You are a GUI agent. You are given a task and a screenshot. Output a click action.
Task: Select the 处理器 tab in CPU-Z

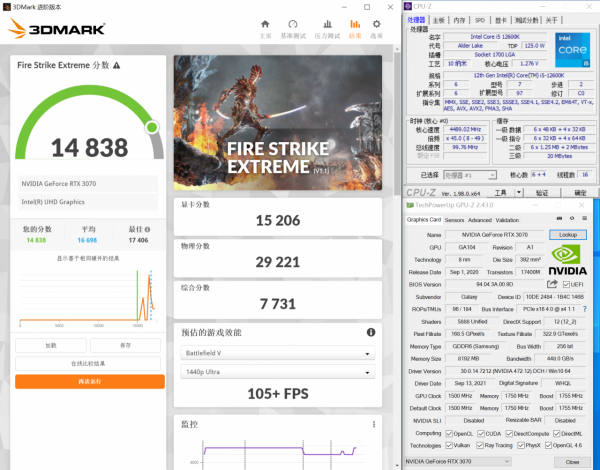416,20
